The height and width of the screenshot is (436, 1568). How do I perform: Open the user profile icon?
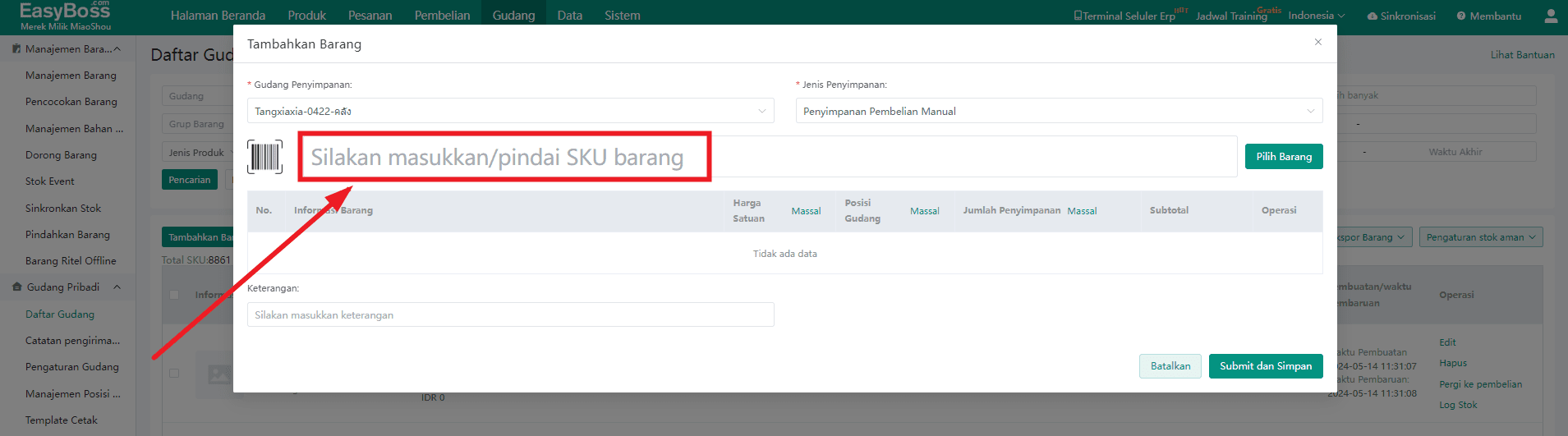coord(1551,16)
